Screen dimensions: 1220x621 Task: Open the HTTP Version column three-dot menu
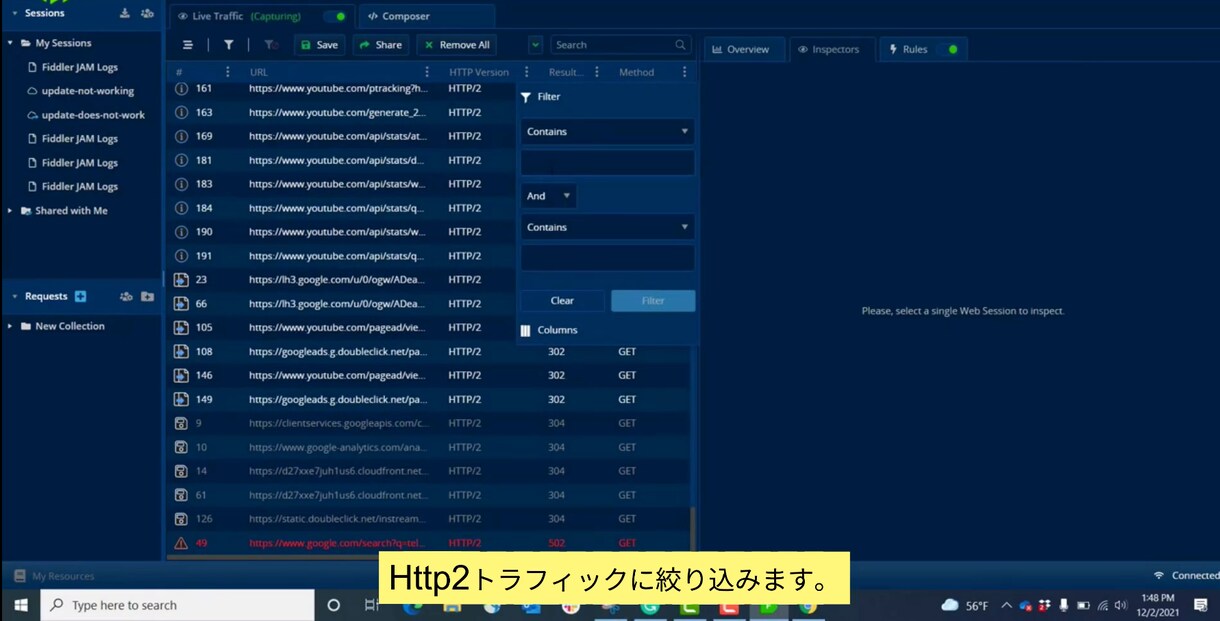click(527, 72)
